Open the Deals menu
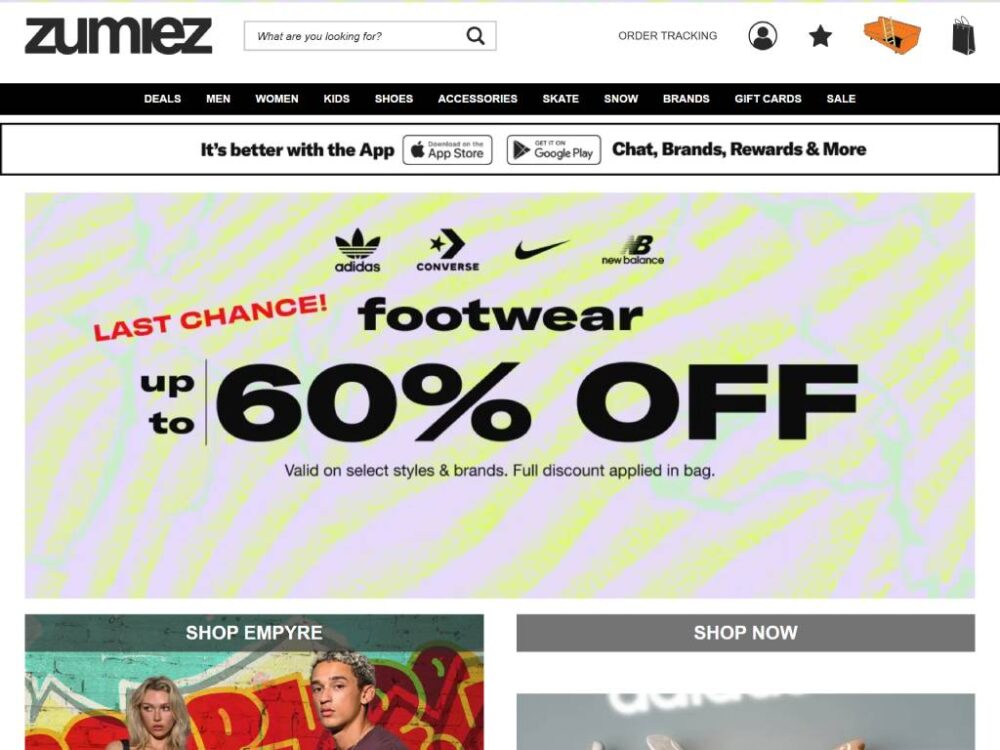This screenshot has height=750, width=1000. (x=162, y=99)
